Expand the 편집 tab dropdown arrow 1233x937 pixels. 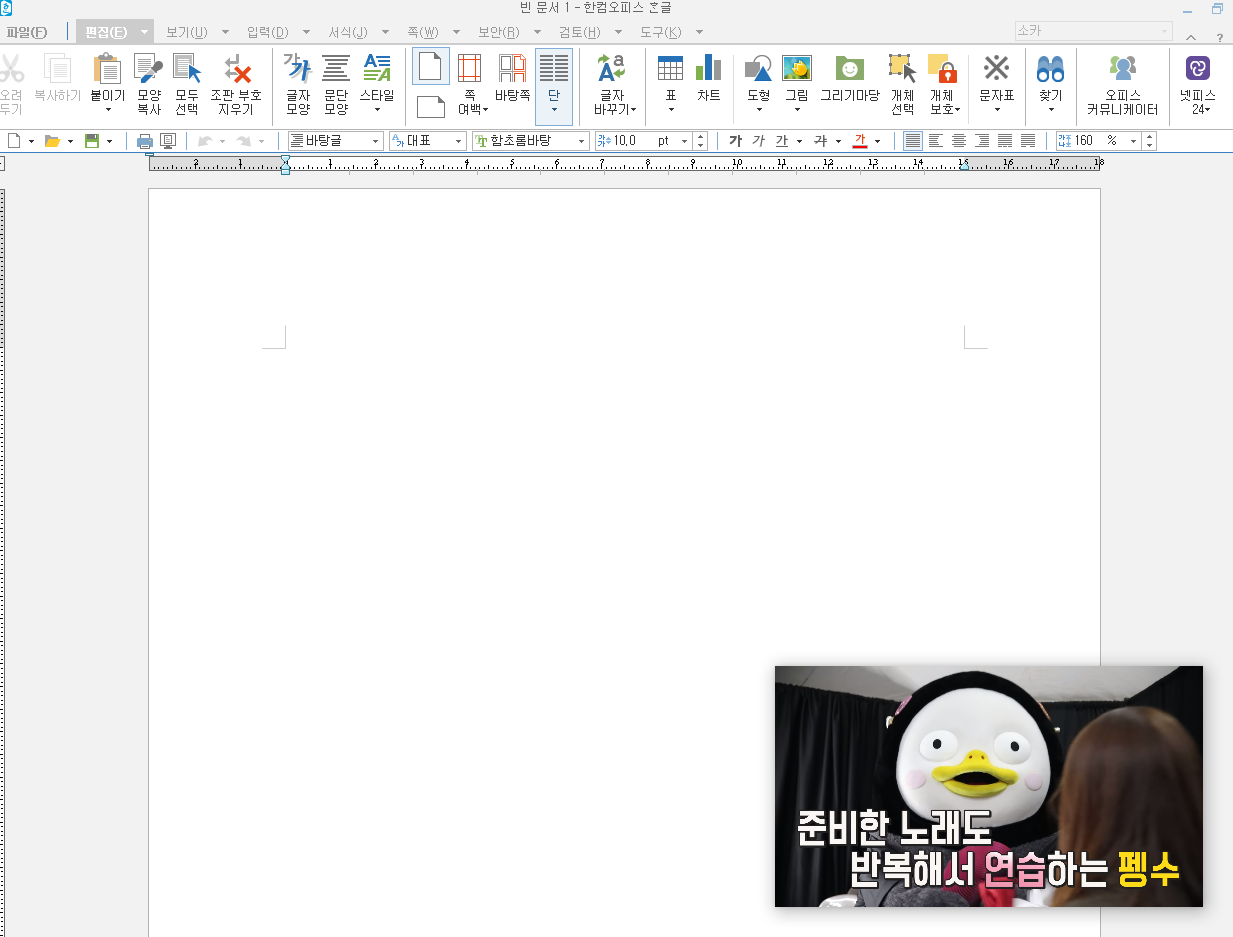tap(142, 32)
